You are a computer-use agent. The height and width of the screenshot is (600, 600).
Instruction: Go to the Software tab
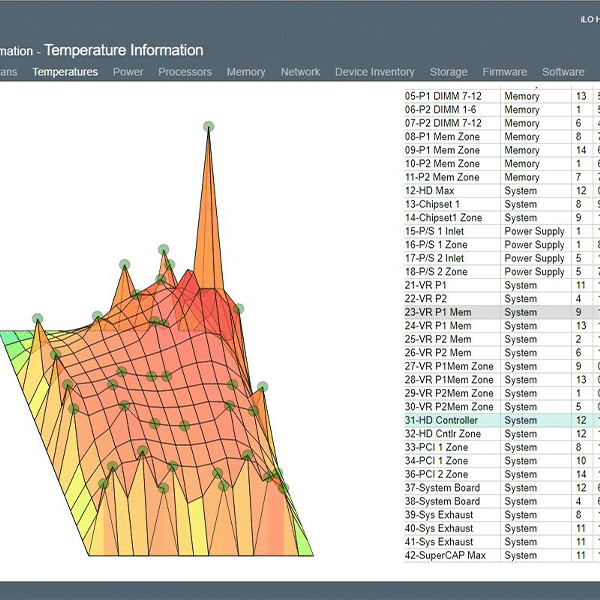click(563, 72)
